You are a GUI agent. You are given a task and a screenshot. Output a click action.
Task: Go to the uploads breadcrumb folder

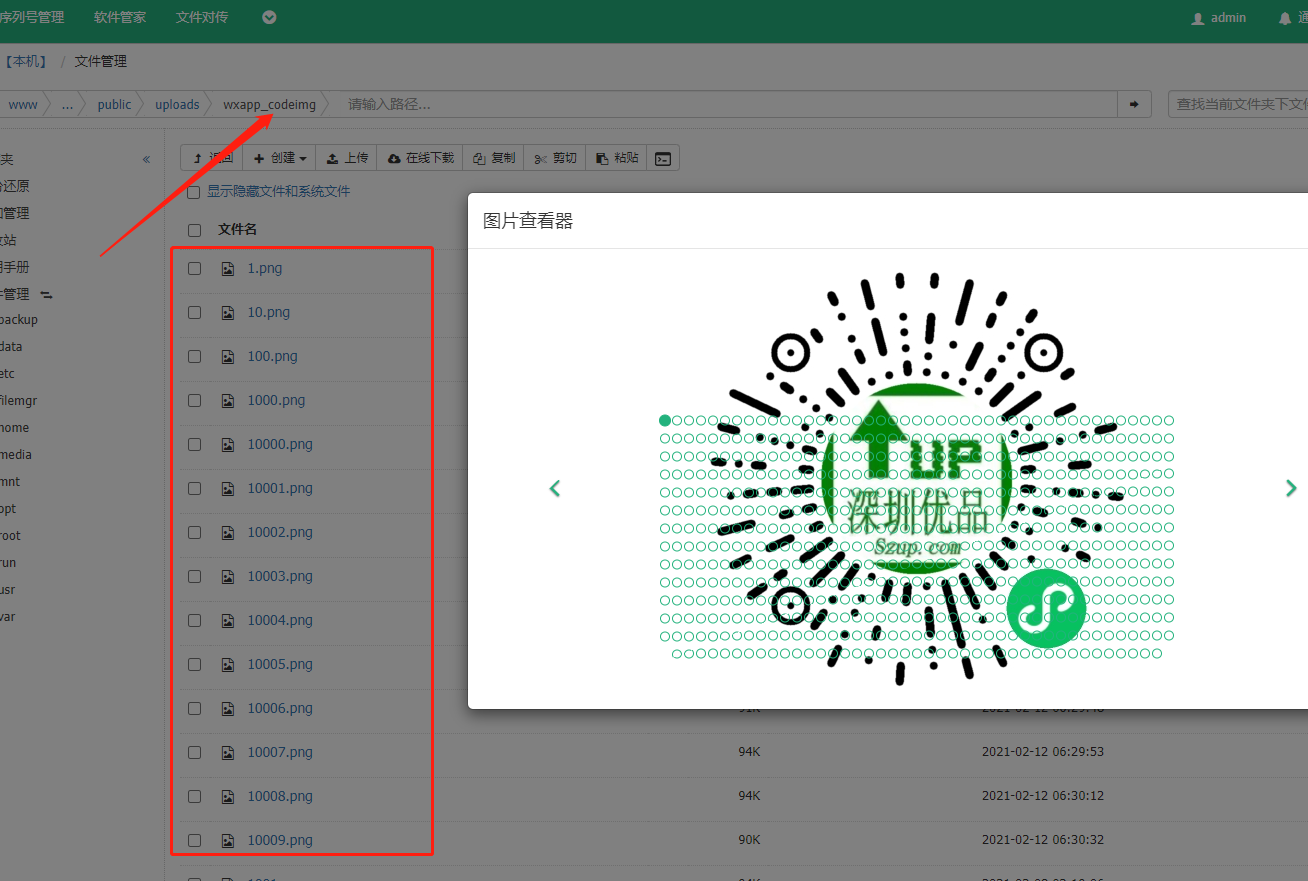[x=177, y=104]
